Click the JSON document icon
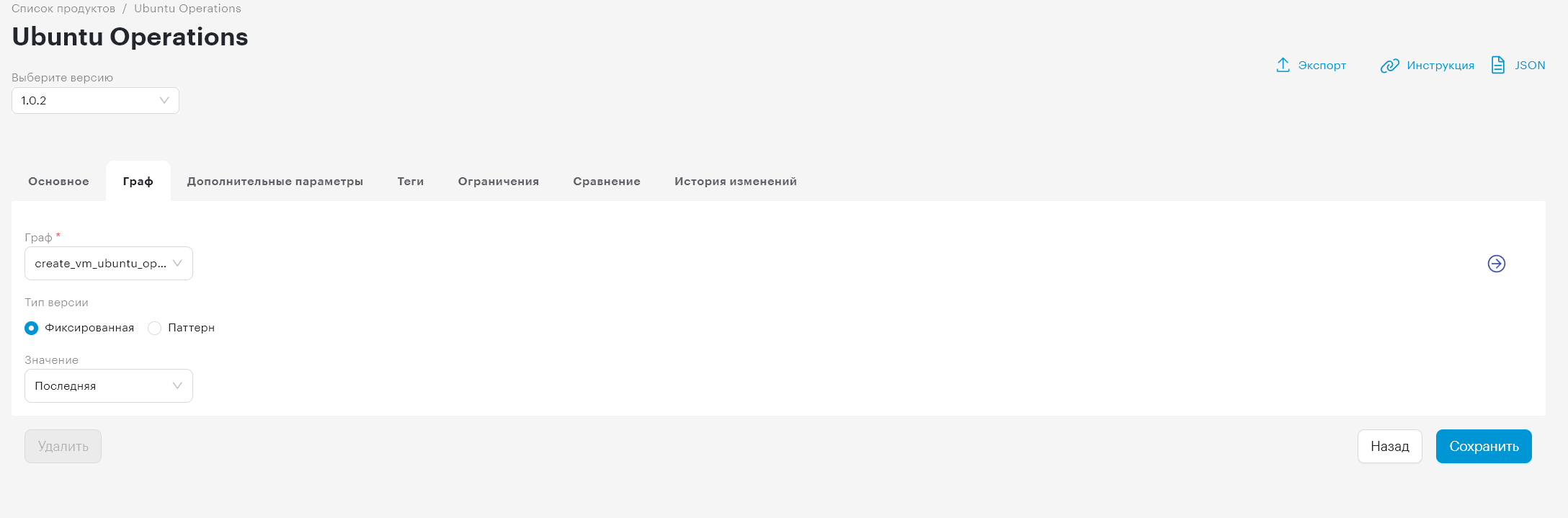Viewport: 1568px width, 518px height. click(x=1498, y=65)
